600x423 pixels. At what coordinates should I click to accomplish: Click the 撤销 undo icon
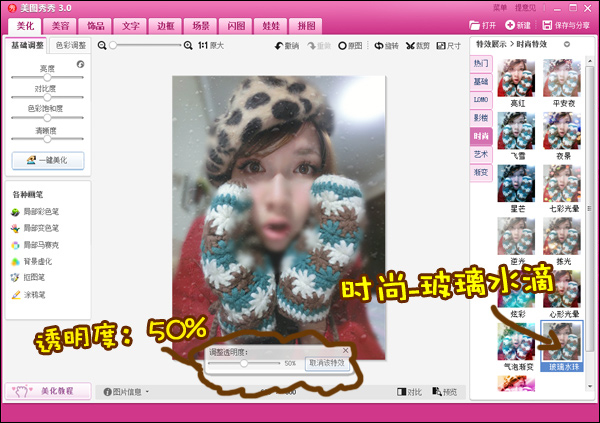(x=279, y=46)
